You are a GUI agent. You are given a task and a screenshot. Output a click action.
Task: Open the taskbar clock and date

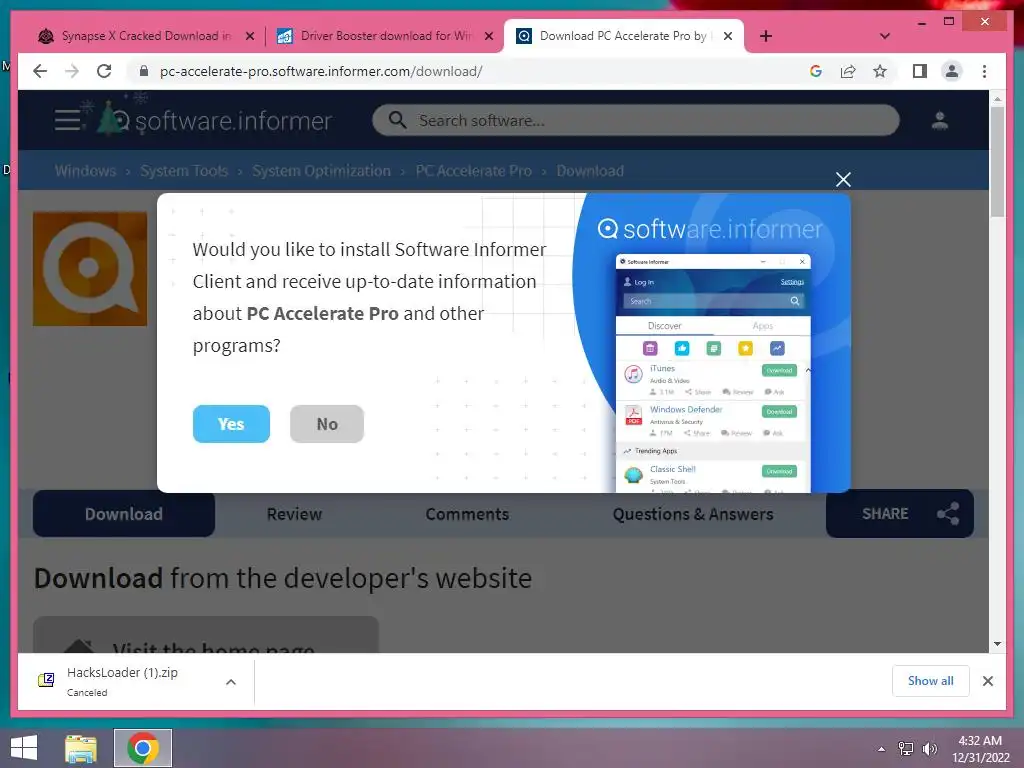tap(980, 748)
